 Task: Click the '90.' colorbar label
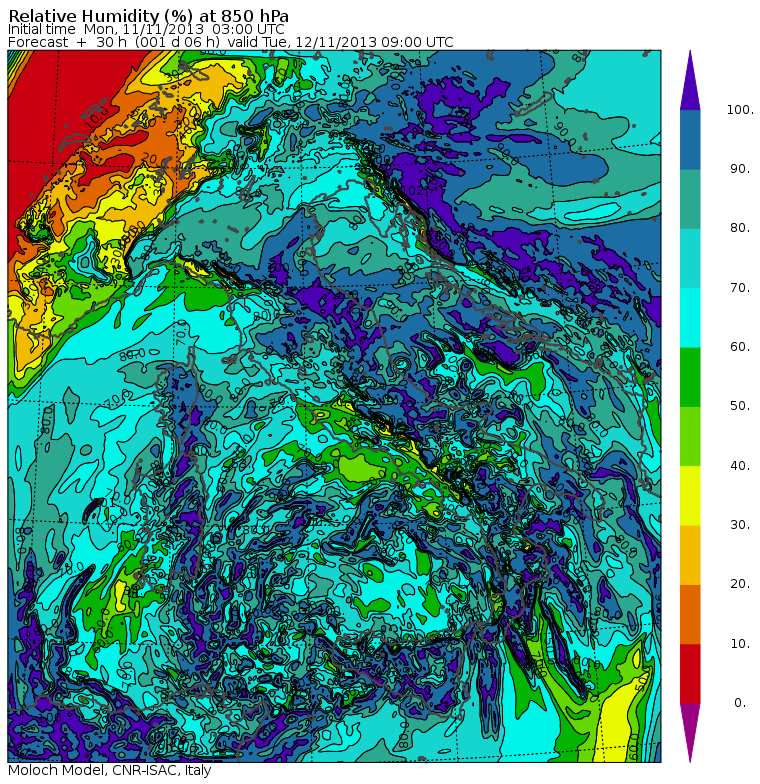pyautogui.click(x=740, y=169)
